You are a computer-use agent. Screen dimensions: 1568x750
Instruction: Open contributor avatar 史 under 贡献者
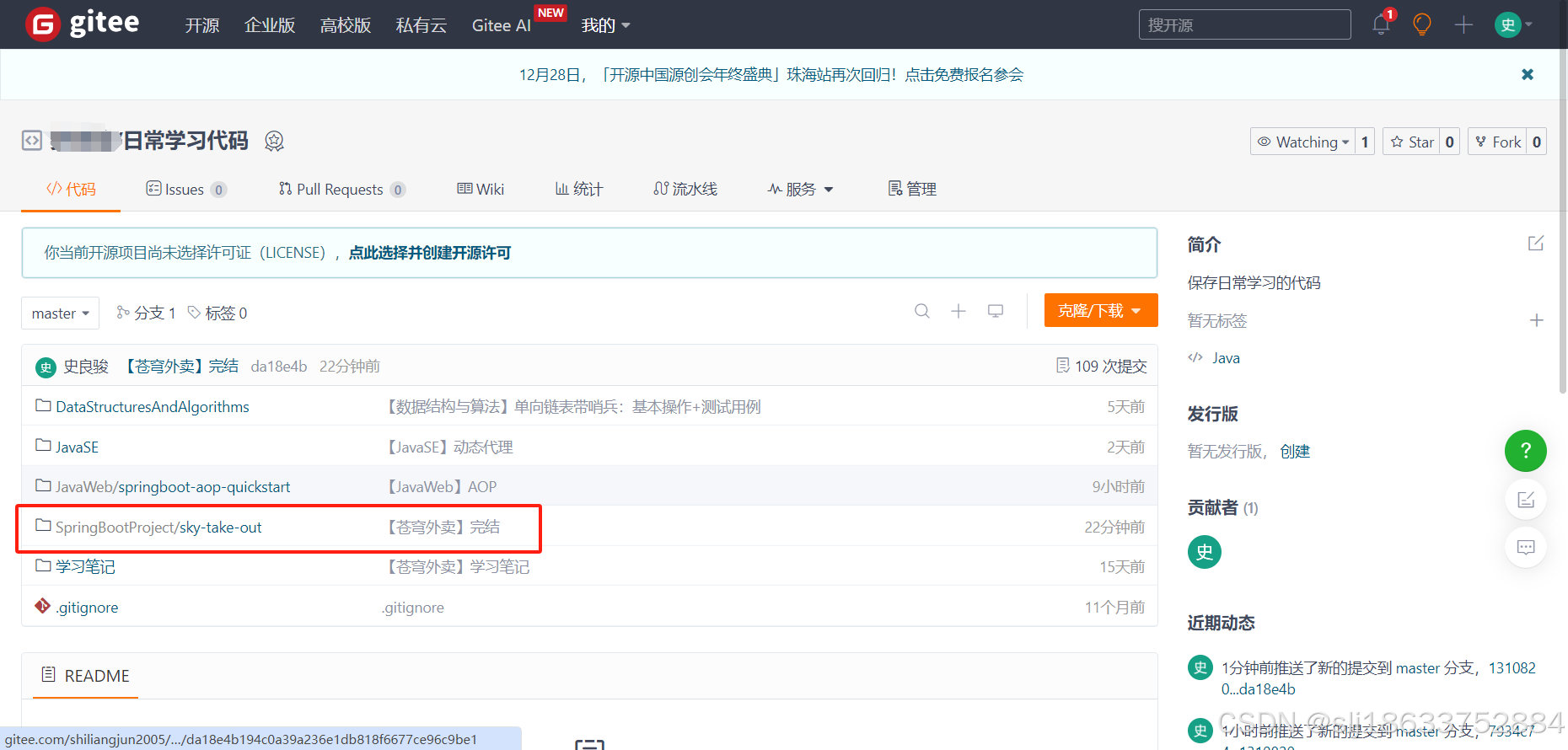[x=1205, y=552]
